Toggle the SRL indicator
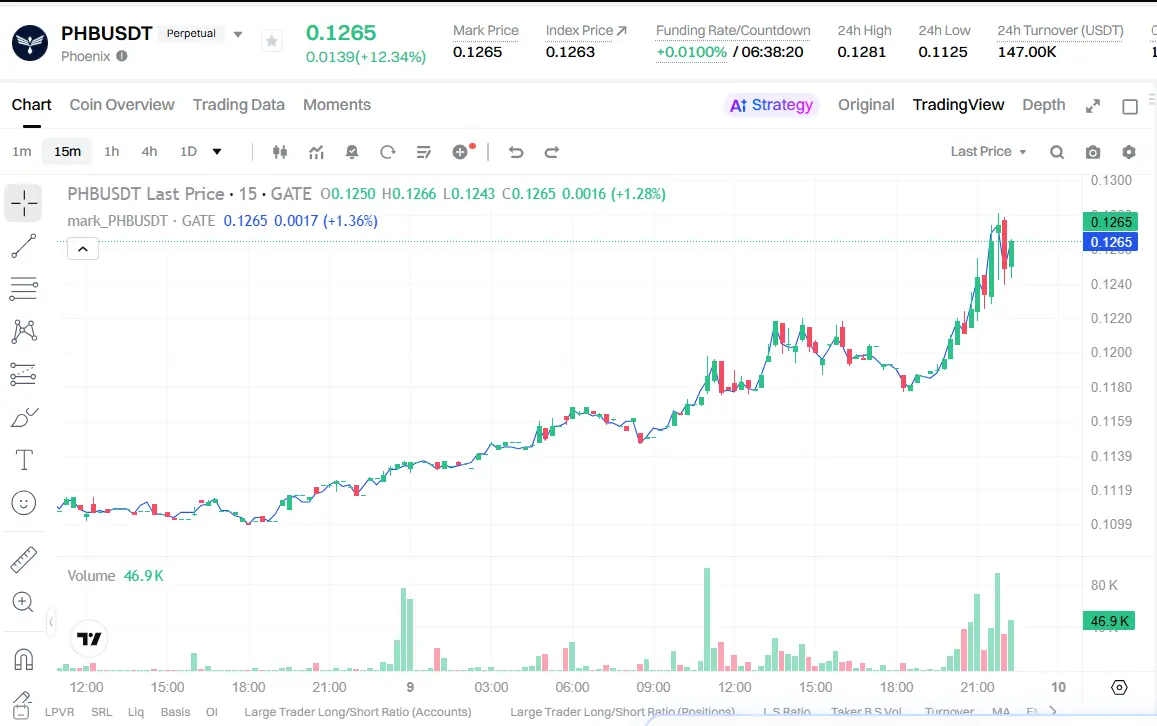The width and height of the screenshot is (1157, 726). (x=102, y=712)
